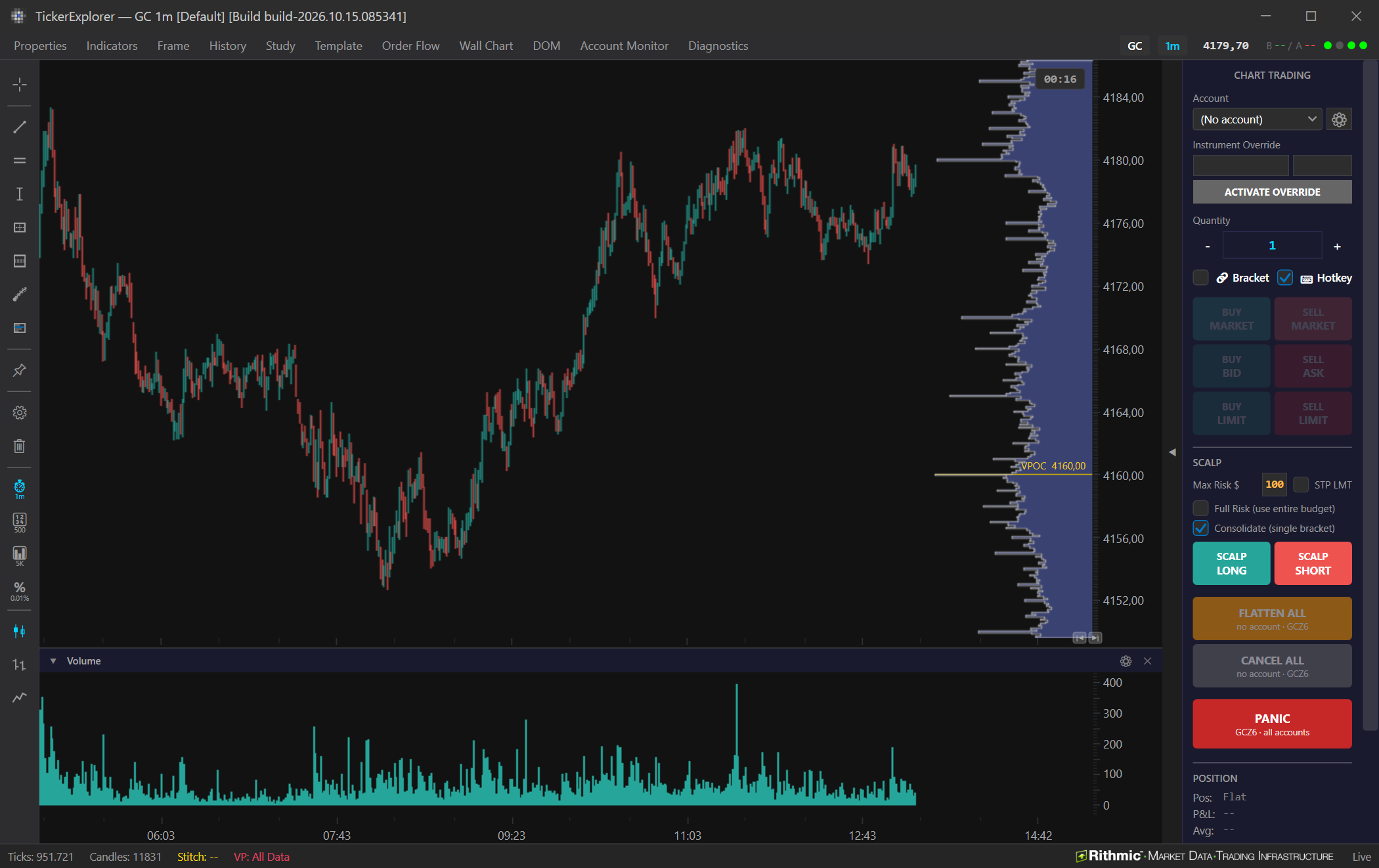Screen dimensions: 1379x868
Task: Open account settings gear icon
Action: [1339, 119]
